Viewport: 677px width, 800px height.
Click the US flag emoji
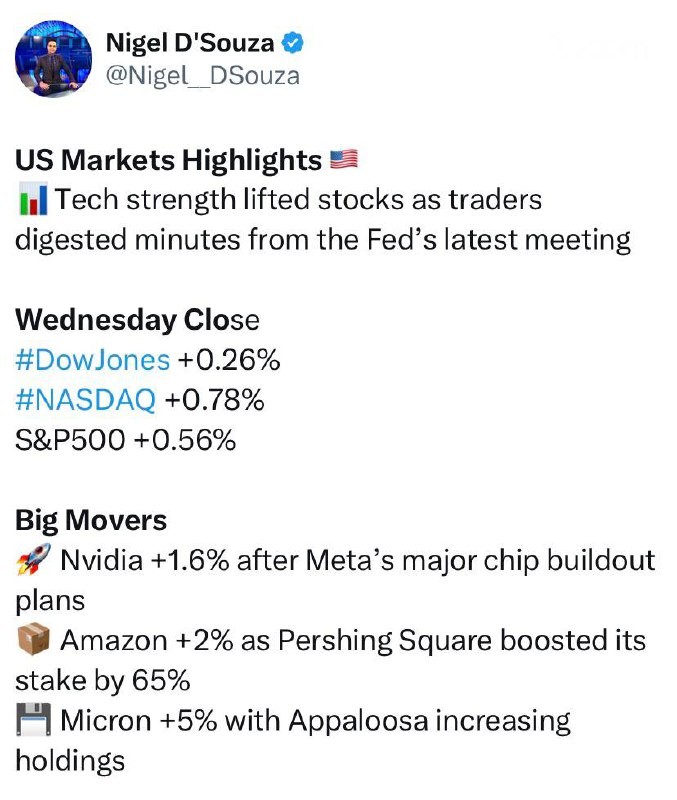coord(343,159)
